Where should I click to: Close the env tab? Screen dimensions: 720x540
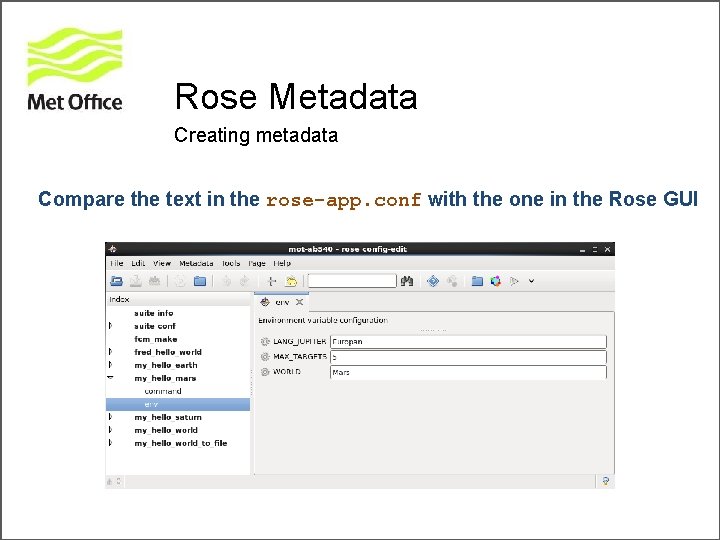point(299,302)
